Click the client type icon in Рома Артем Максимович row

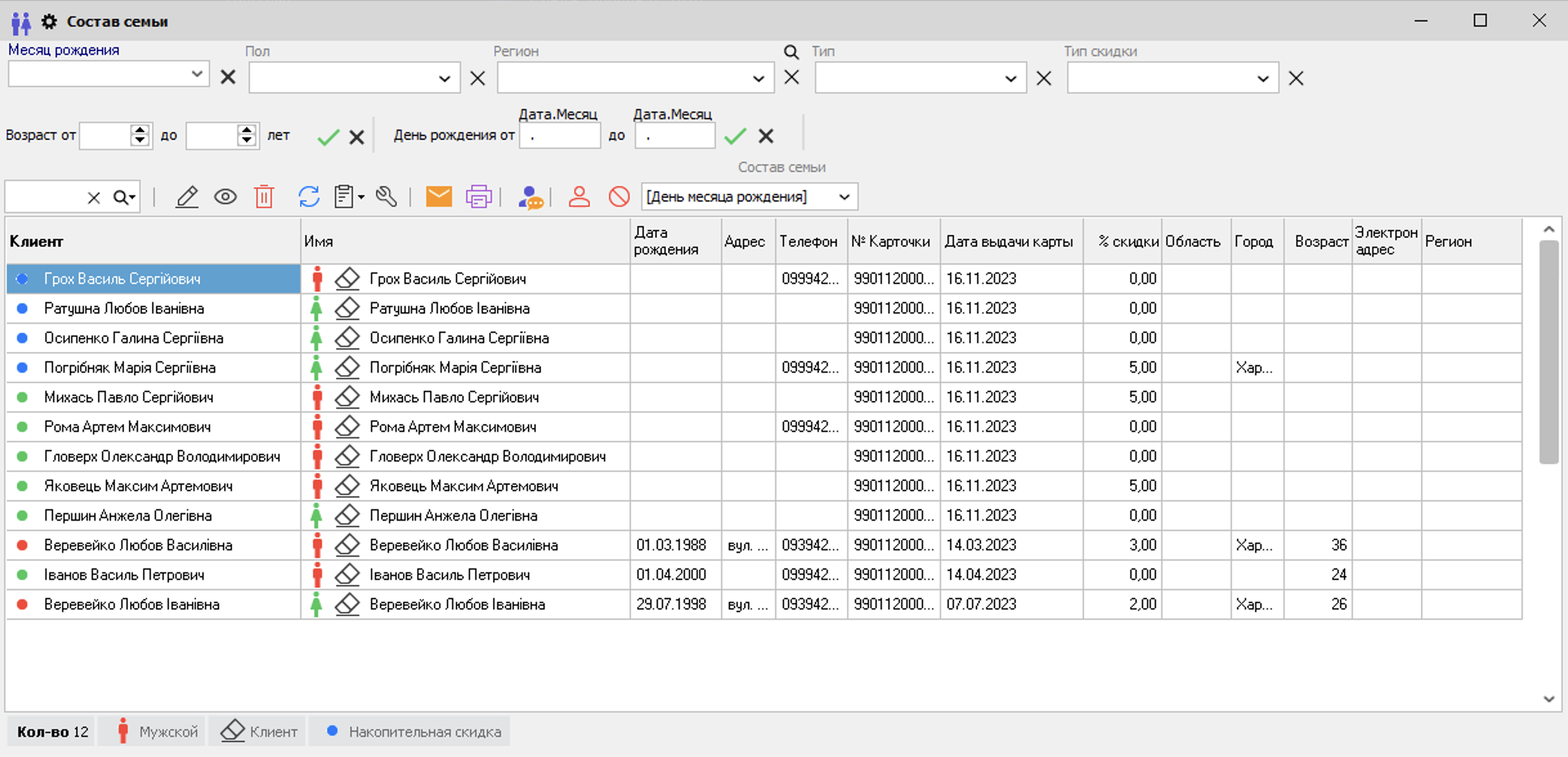pos(348,427)
